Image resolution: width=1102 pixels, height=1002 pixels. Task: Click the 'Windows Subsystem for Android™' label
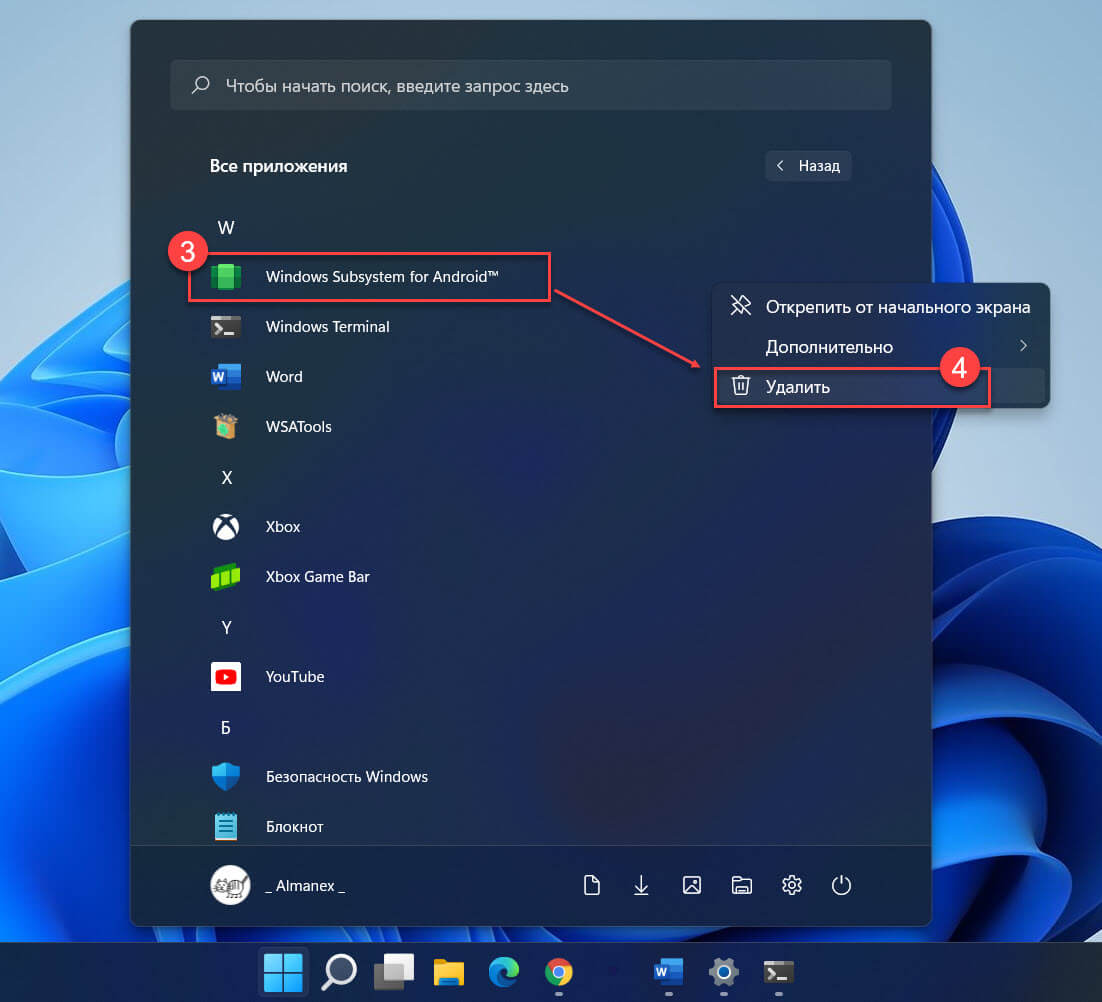click(x=382, y=277)
